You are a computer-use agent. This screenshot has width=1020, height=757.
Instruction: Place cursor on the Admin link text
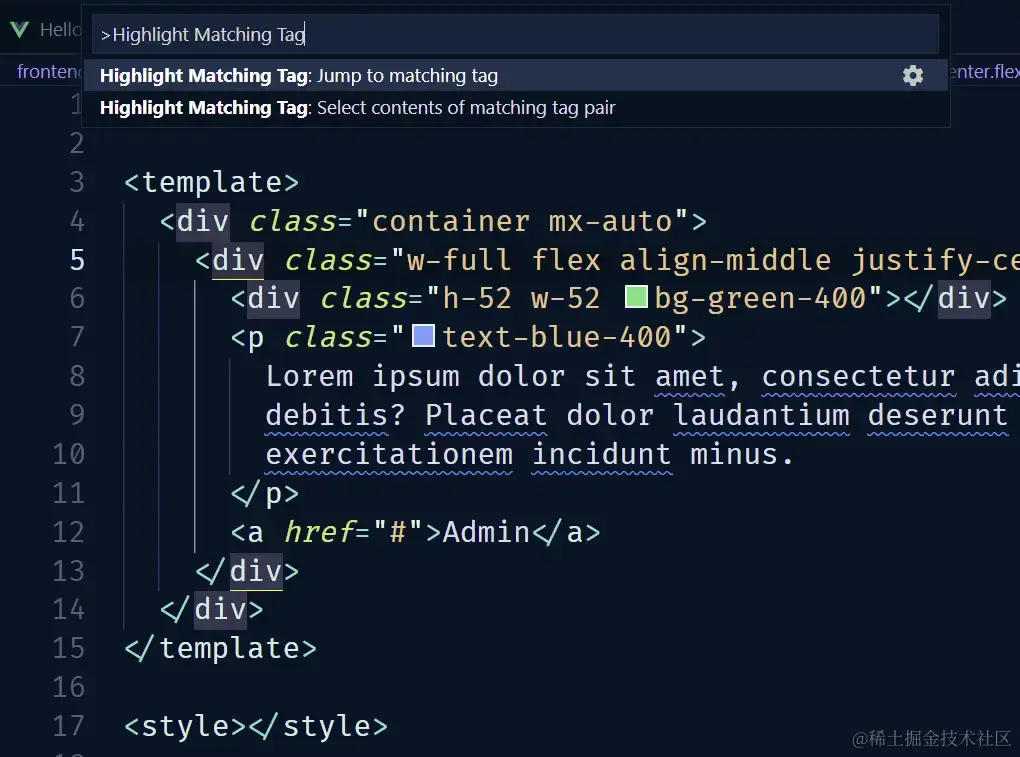pyautogui.click(x=486, y=532)
